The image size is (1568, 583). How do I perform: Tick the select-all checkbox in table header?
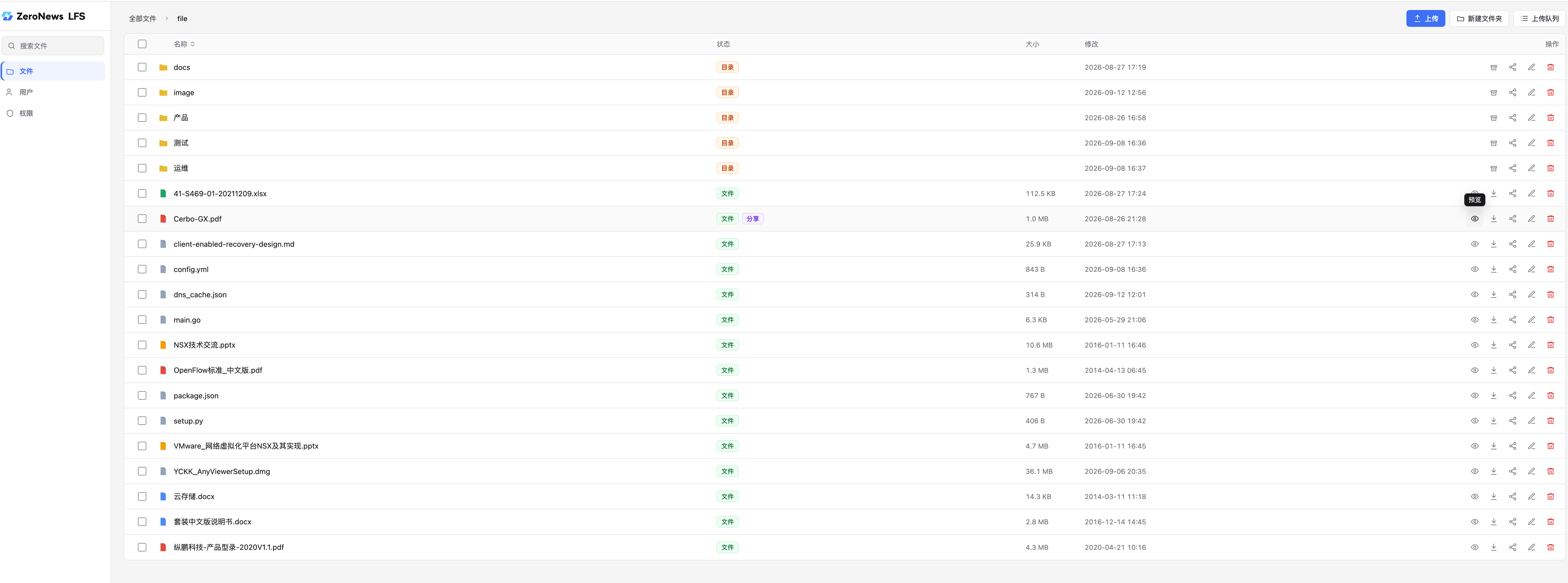click(142, 44)
